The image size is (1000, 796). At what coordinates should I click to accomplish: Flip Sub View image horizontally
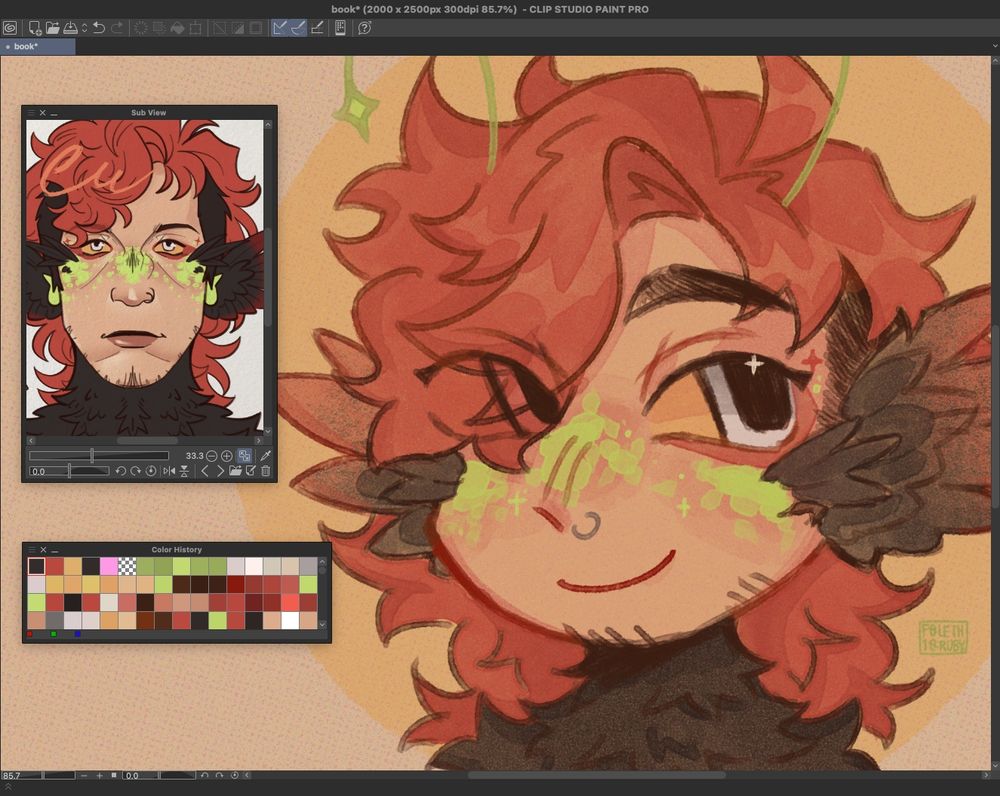(x=169, y=471)
